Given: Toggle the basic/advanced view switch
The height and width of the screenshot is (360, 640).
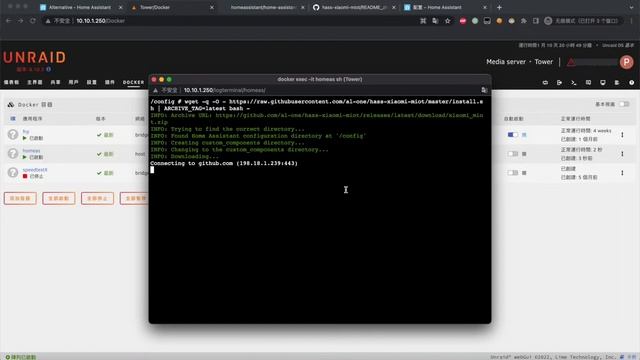Looking at the screenshot, I should 624,104.
